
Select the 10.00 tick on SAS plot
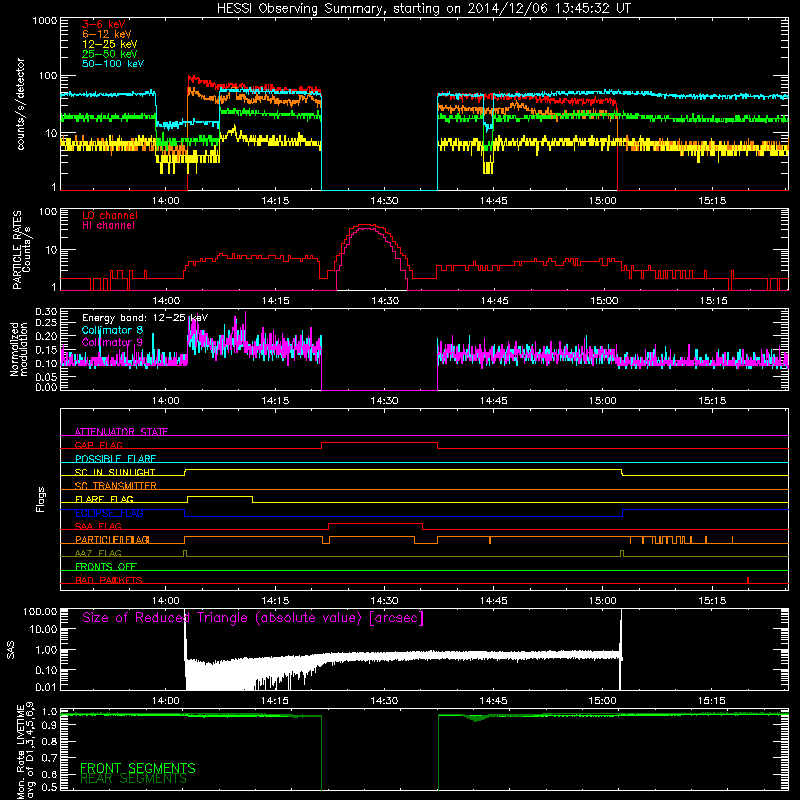point(43,629)
